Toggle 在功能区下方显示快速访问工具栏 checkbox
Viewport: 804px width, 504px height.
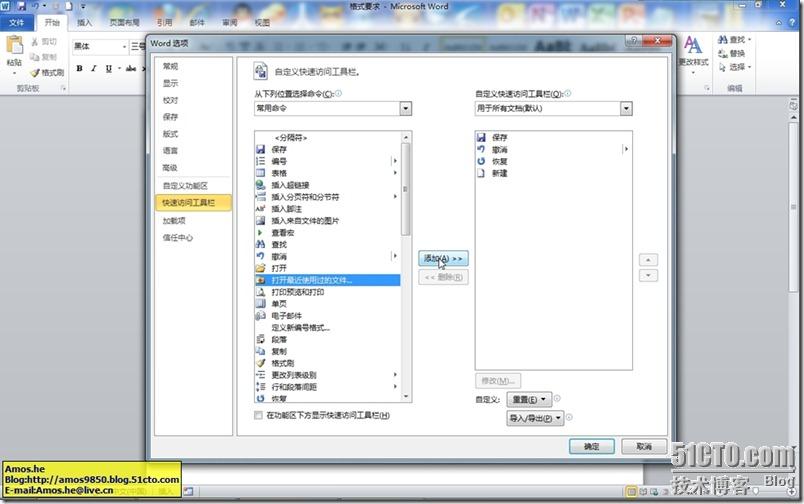tap(258, 415)
